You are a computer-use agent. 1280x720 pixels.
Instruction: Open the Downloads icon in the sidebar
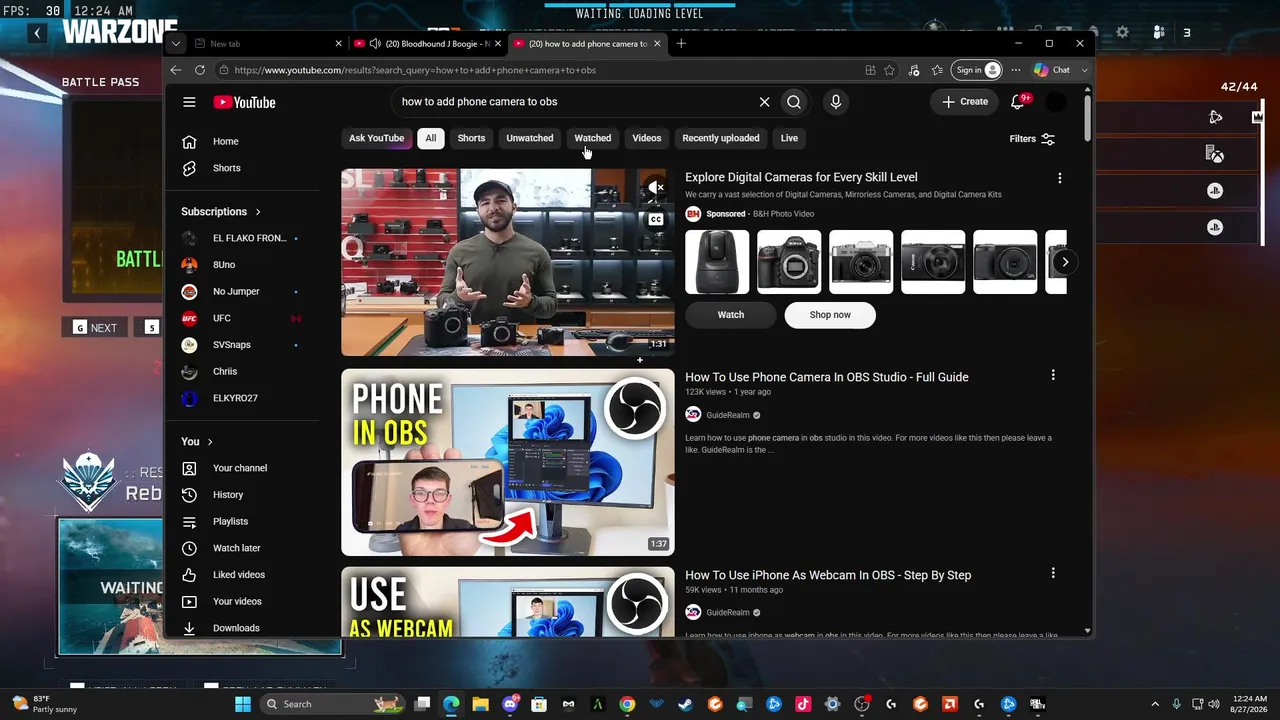(x=189, y=628)
